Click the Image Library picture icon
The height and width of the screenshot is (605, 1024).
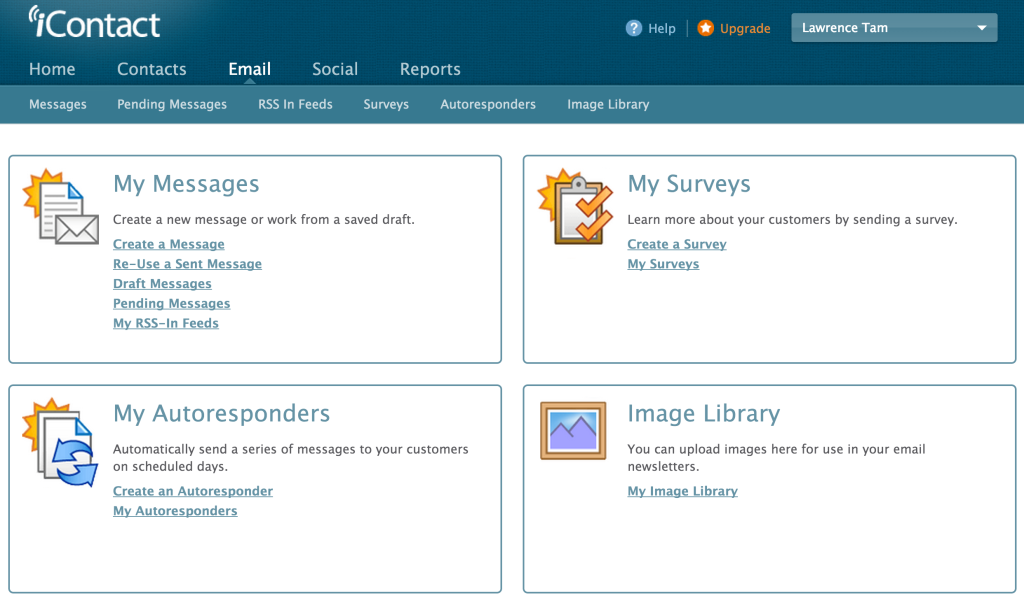click(x=573, y=431)
